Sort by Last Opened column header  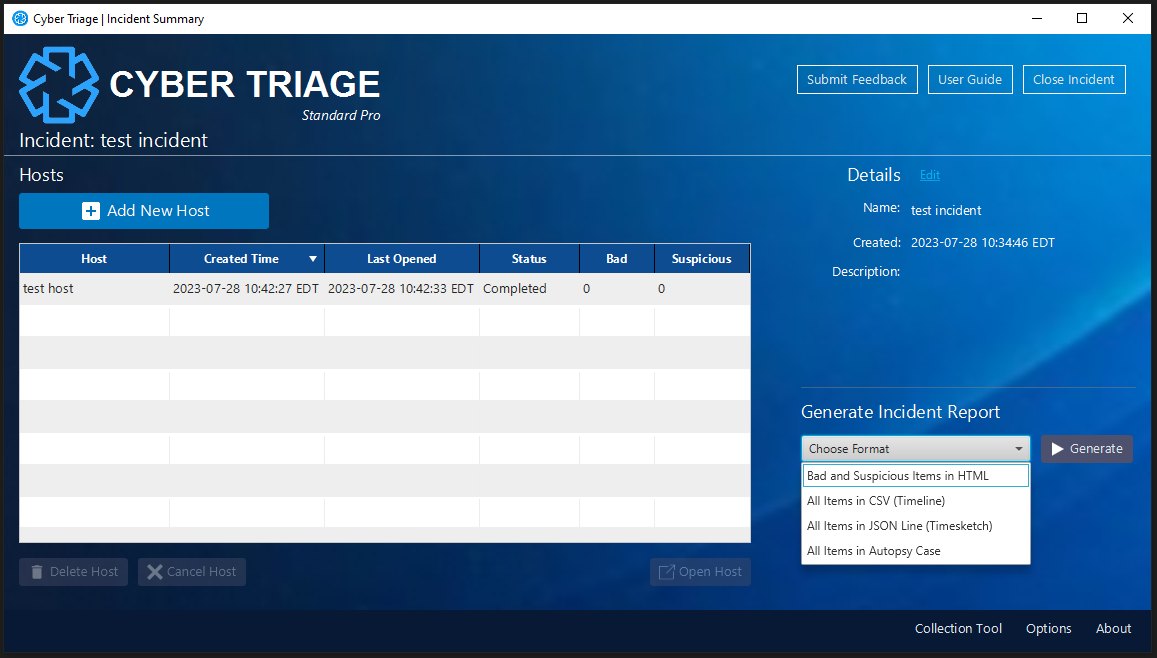coord(402,259)
